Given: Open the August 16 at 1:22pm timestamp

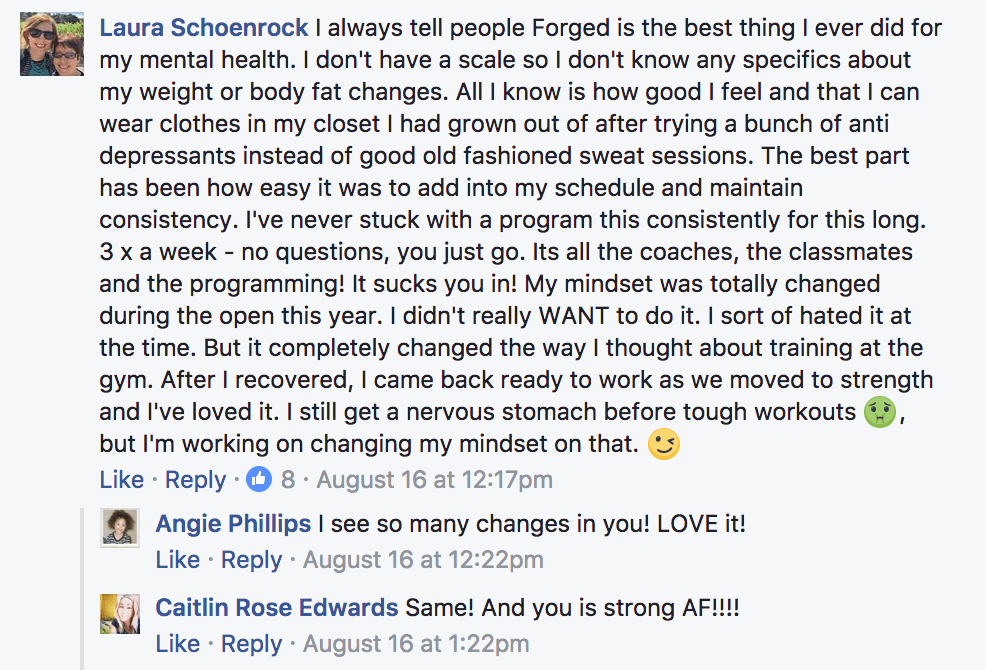Looking at the screenshot, I should pos(416,643).
